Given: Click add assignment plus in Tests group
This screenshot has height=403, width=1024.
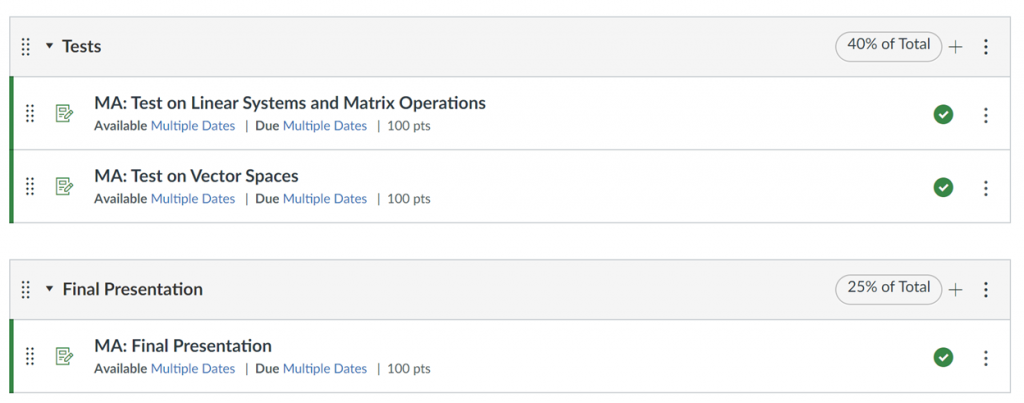Looking at the screenshot, I should coord(955,47).
